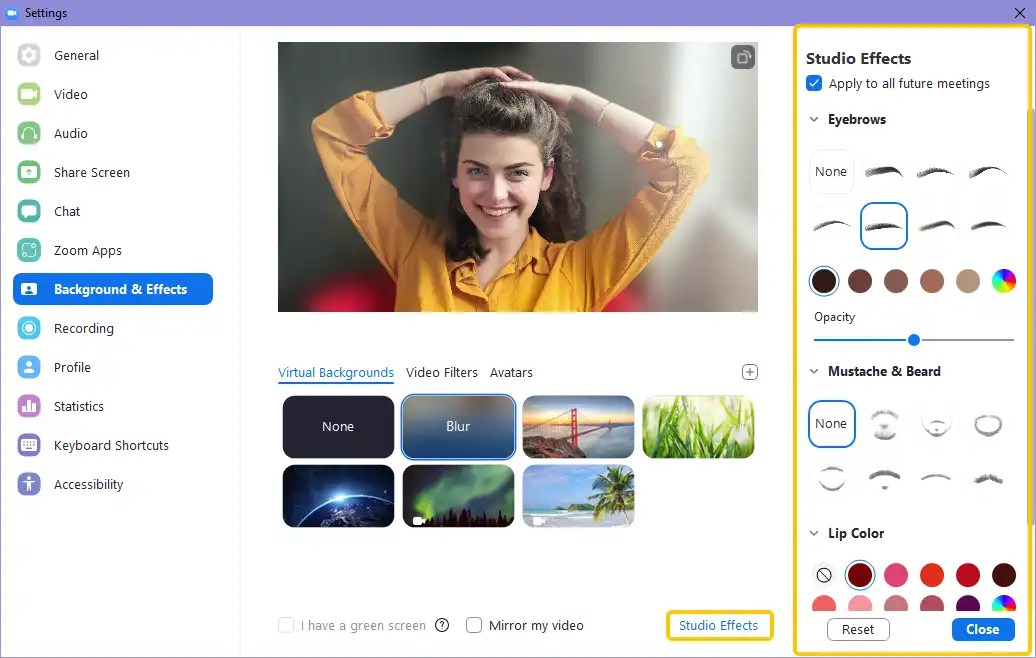Uncheck Apply to all future meetings
This screenshot has width=1036, height=658.
point(814,84)
